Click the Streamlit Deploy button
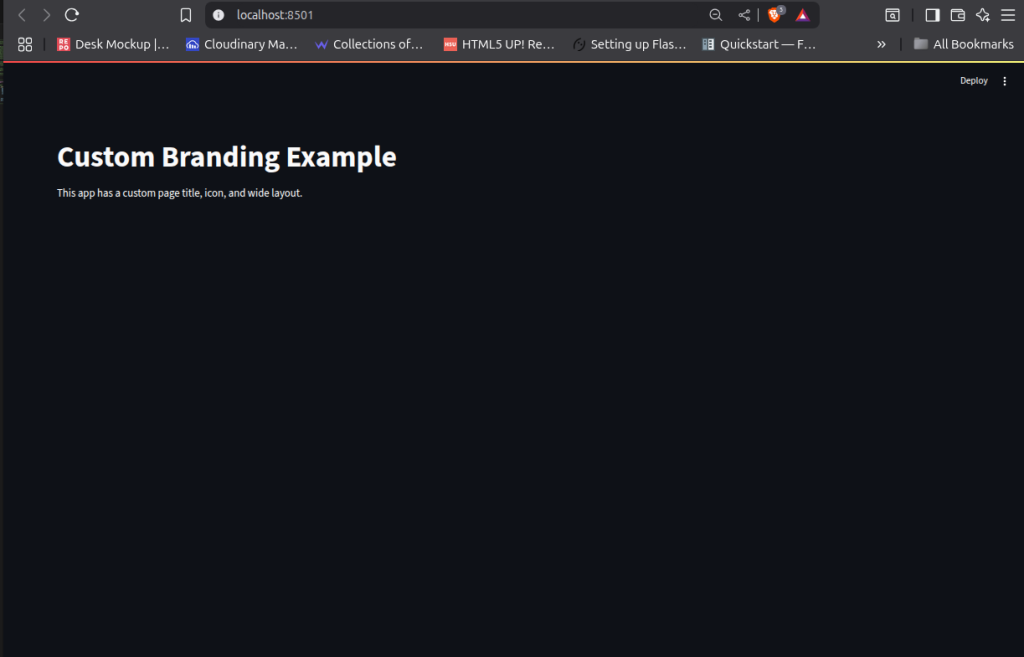This screenshot has width=1024, height=657. coord(974,81)
